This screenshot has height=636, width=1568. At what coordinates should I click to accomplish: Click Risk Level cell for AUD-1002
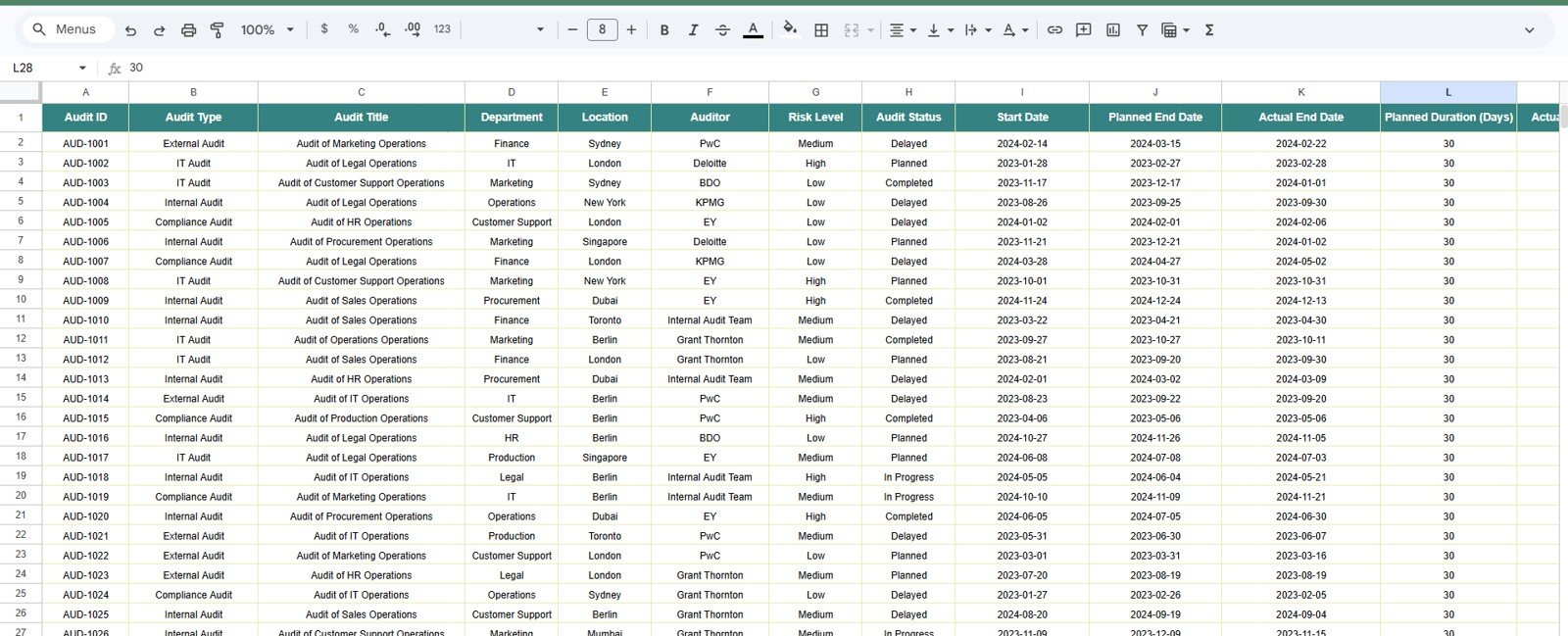(815, 164)
